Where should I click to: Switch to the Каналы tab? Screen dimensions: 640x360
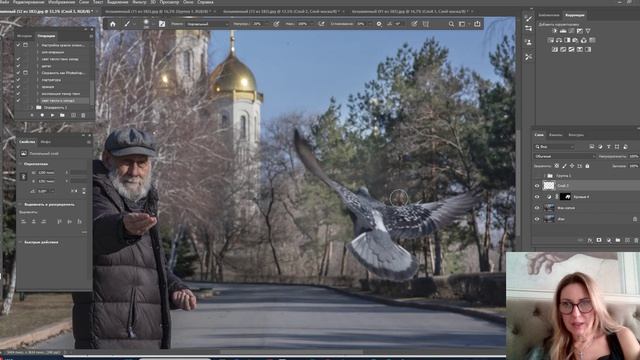(555, 135)
